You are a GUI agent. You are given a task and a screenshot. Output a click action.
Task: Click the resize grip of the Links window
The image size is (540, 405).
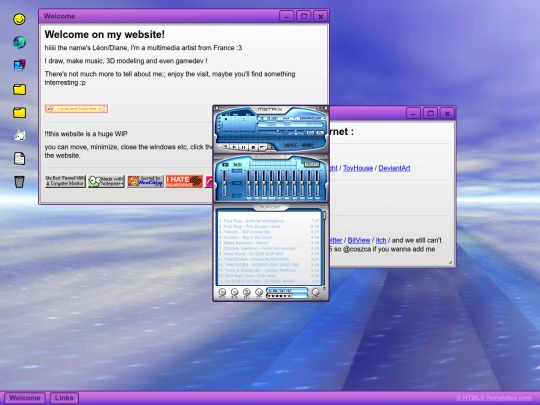(x=450, y=262)
